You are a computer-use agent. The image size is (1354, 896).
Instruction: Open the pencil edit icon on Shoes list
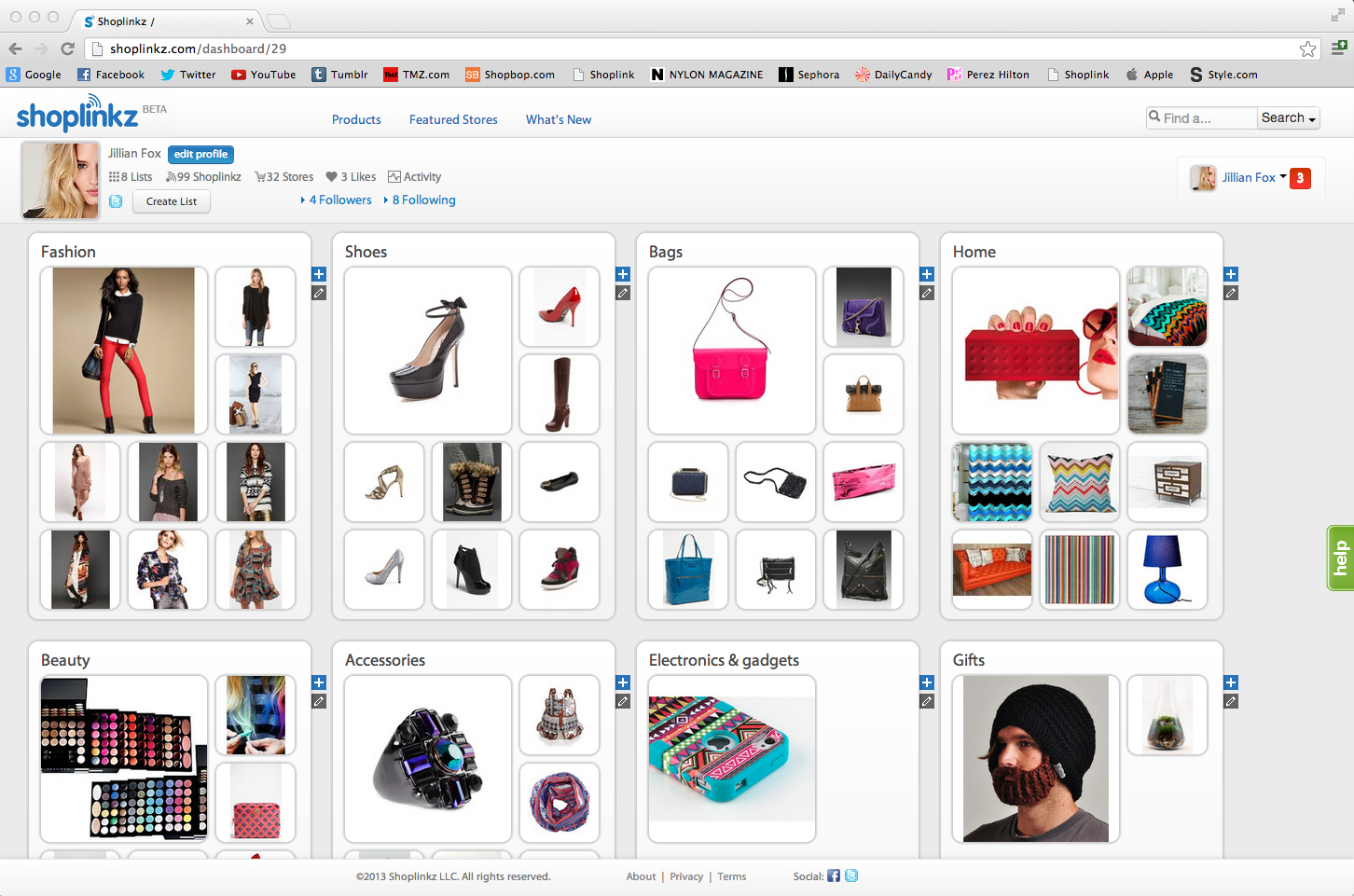623,293
